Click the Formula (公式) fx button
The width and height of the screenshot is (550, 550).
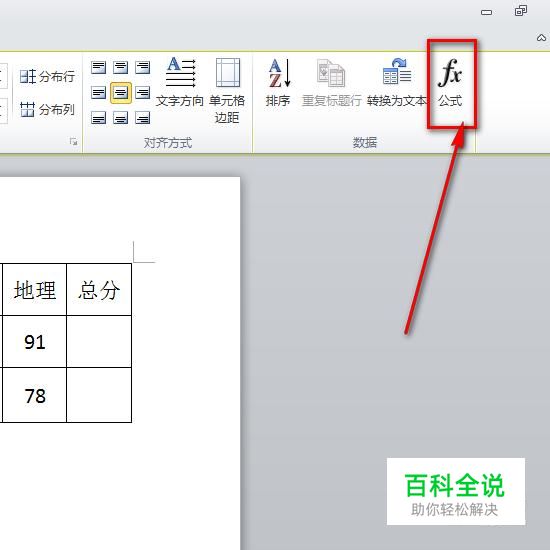tap(450, 83)
